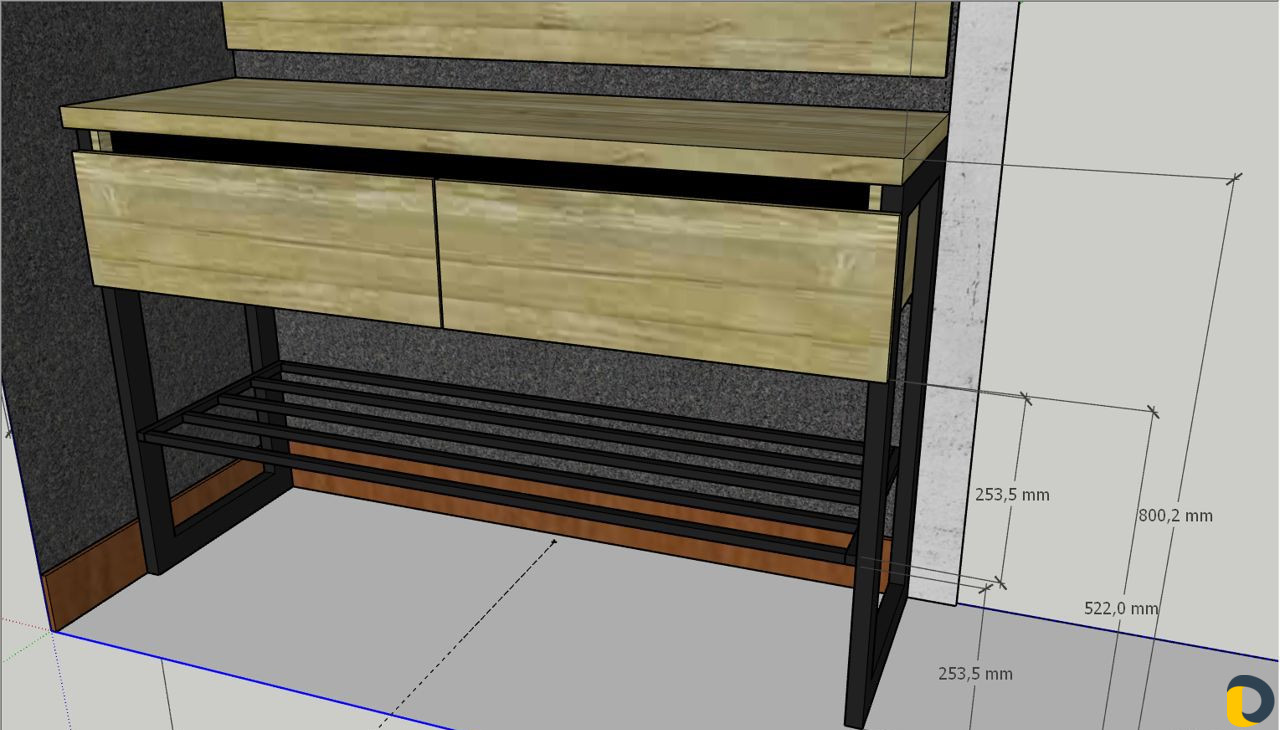Click the 253,5 mm label beneath 522,0 mm

[975, 674]
